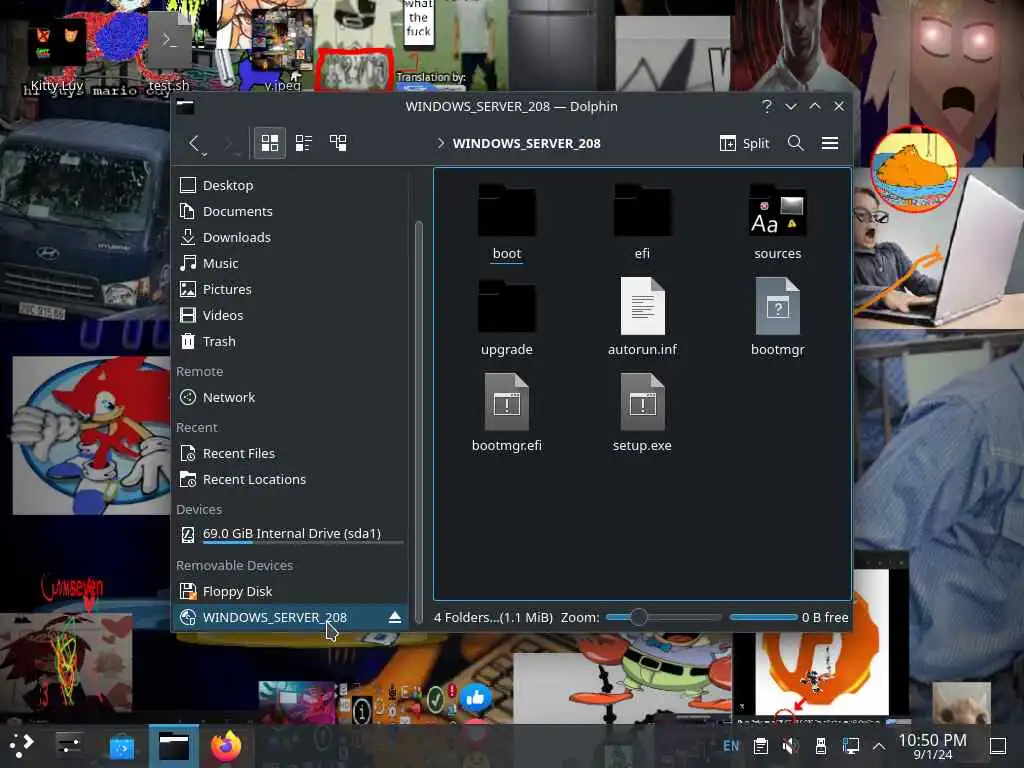Click Show Desktop button on the panel
The width and height of the screenshot is (1024, 768).
click(998, 746)
